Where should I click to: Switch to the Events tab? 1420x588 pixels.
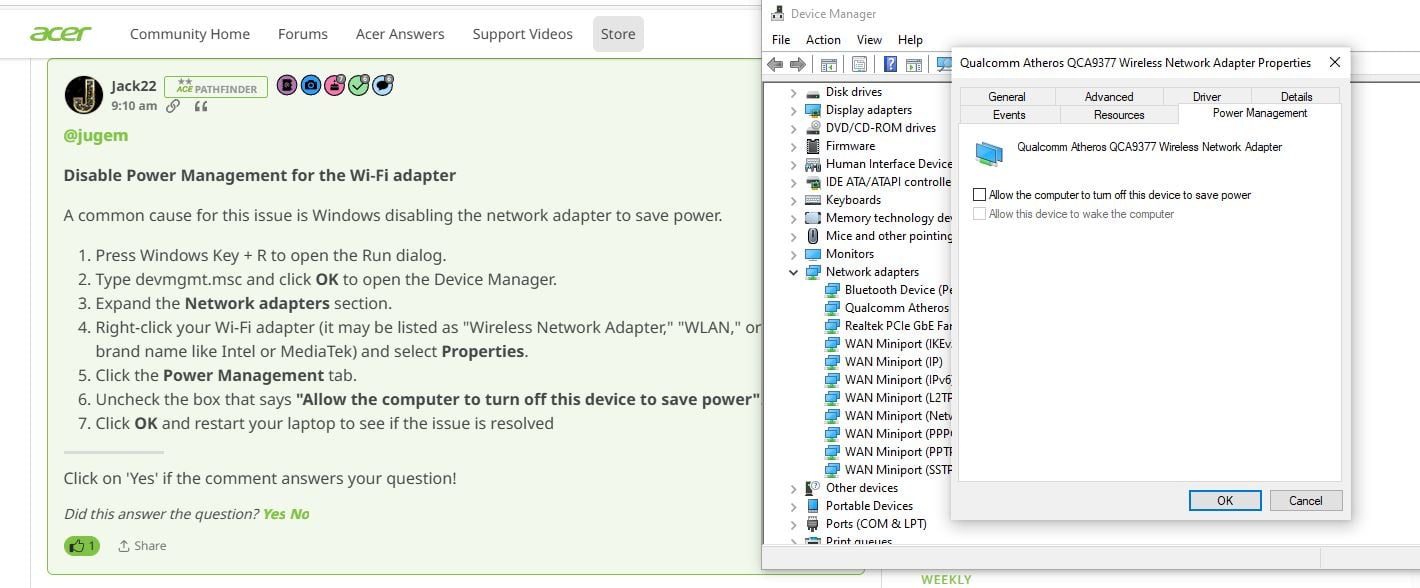pyautogui.click(x=1009, y=115)
